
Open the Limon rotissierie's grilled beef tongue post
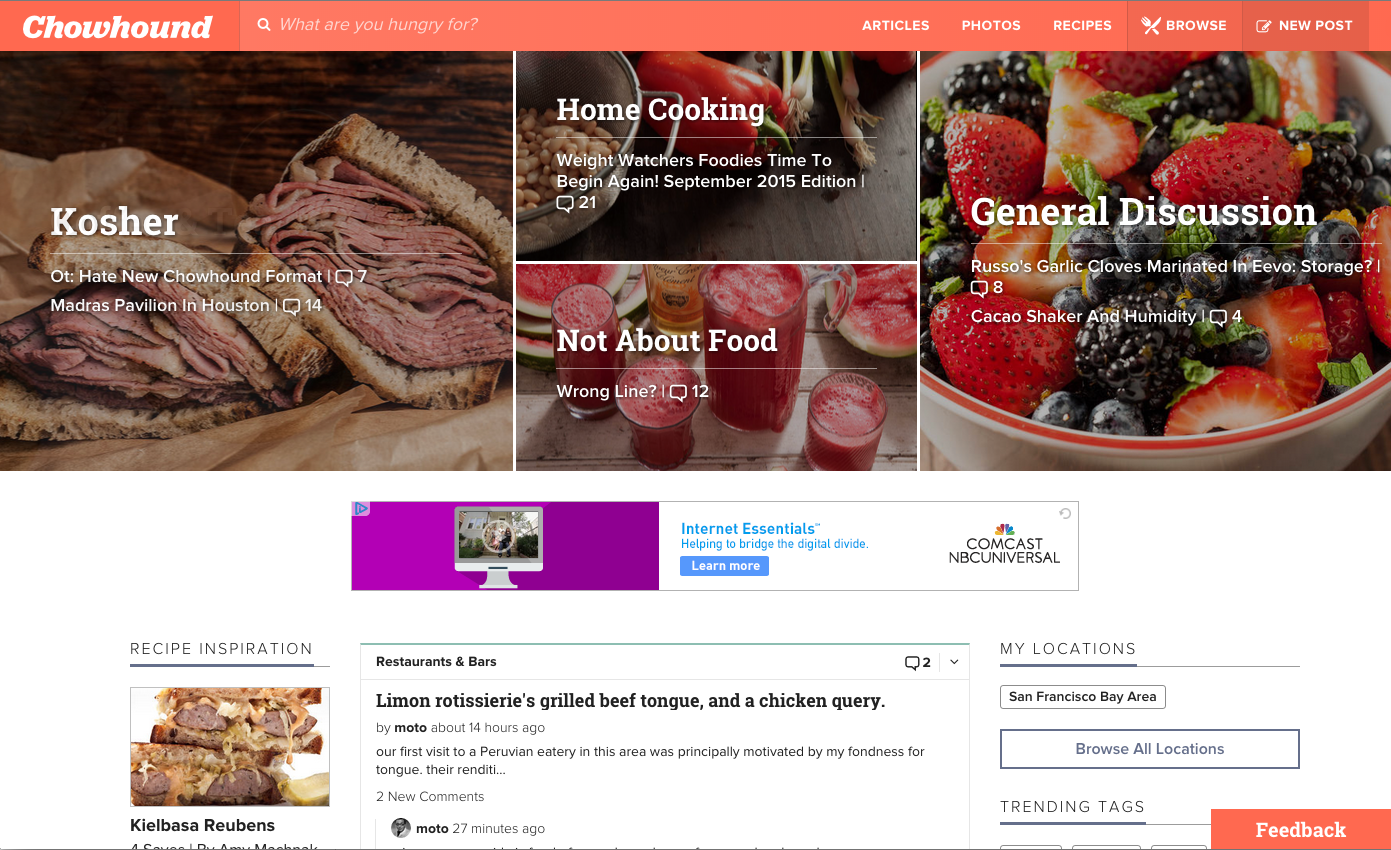[631, 701]
